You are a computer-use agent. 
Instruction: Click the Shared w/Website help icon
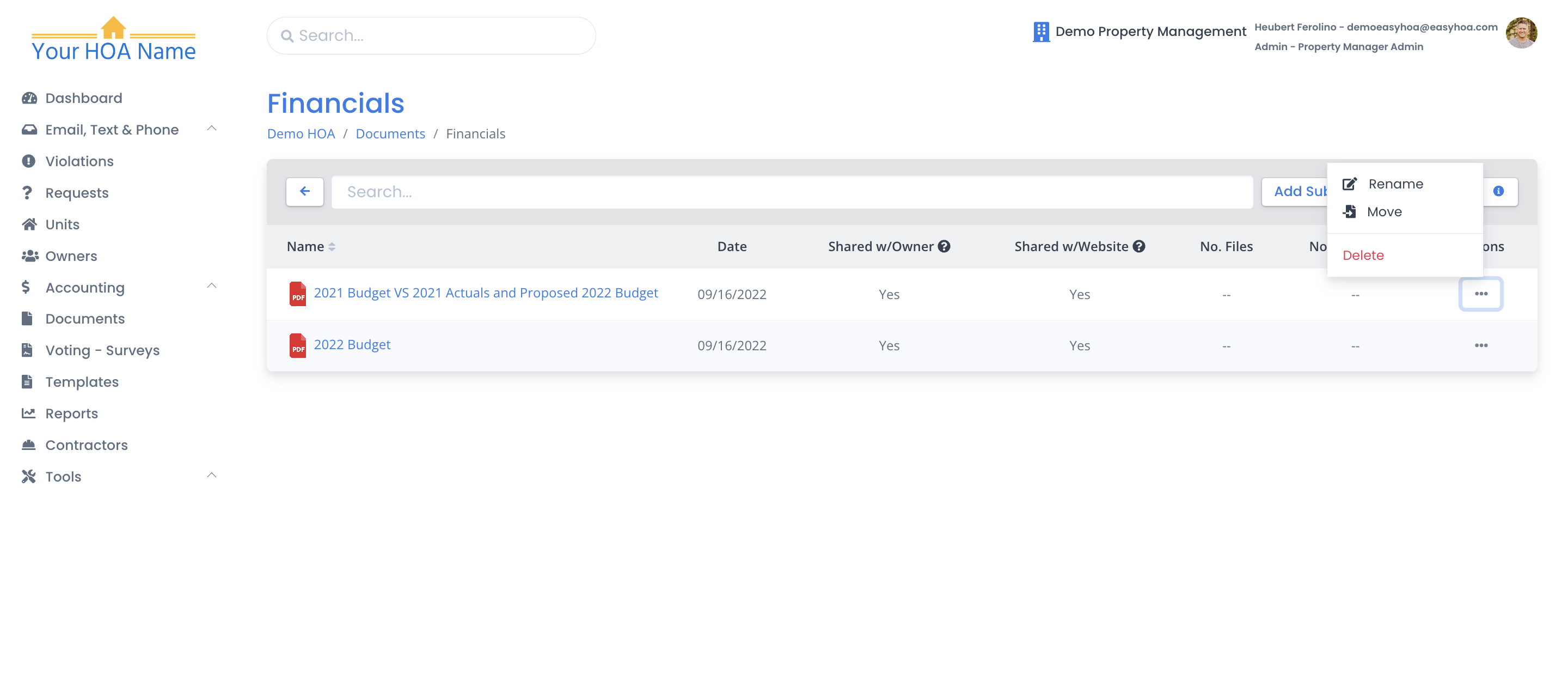coord(1138,247)
